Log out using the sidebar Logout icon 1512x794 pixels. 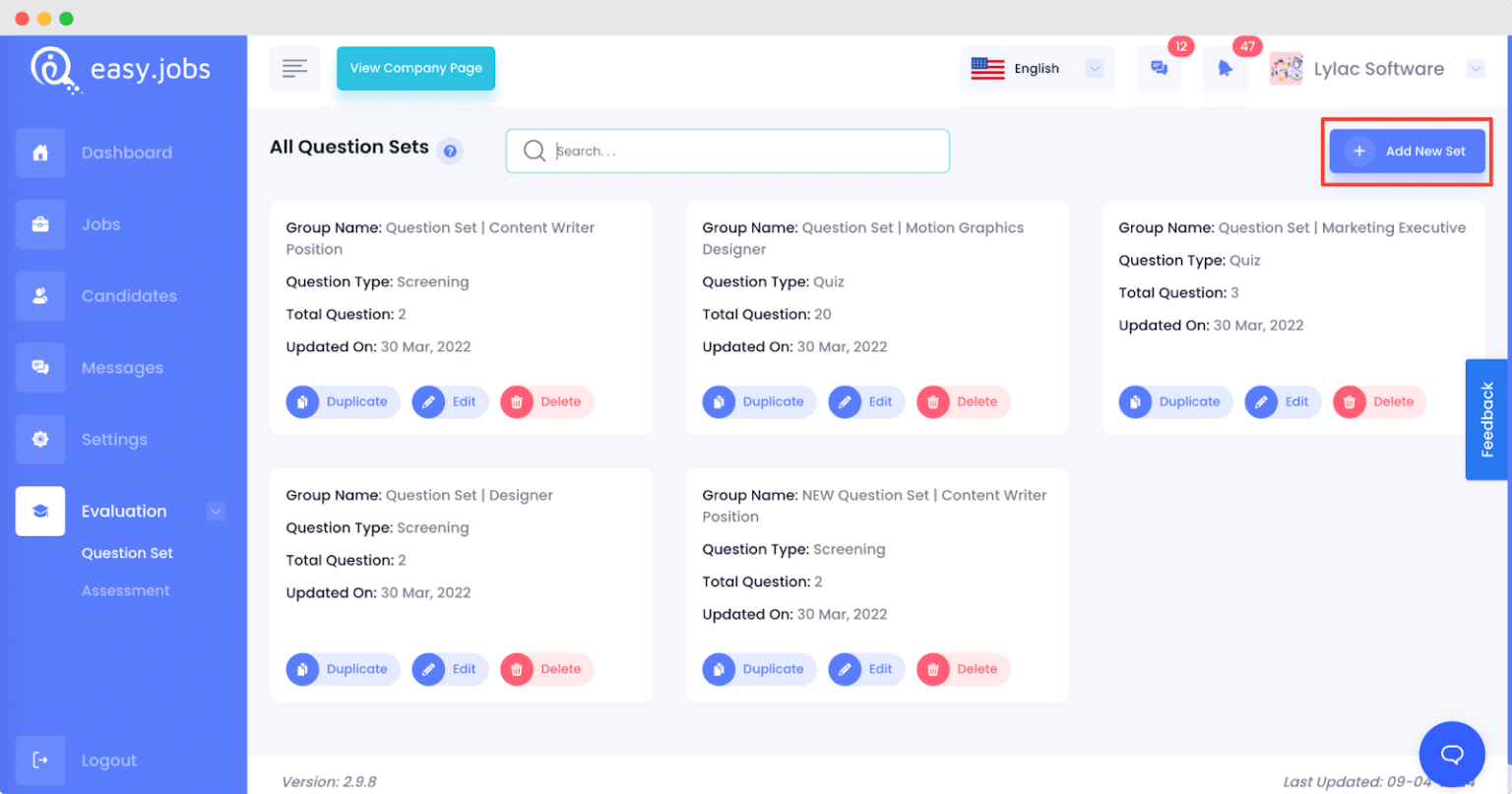pyautogui.click(x=39, y=760)
